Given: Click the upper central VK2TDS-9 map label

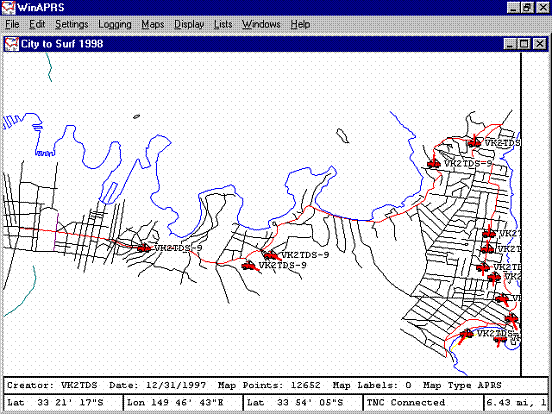Looking at the screenshot, I should point(305,255).
